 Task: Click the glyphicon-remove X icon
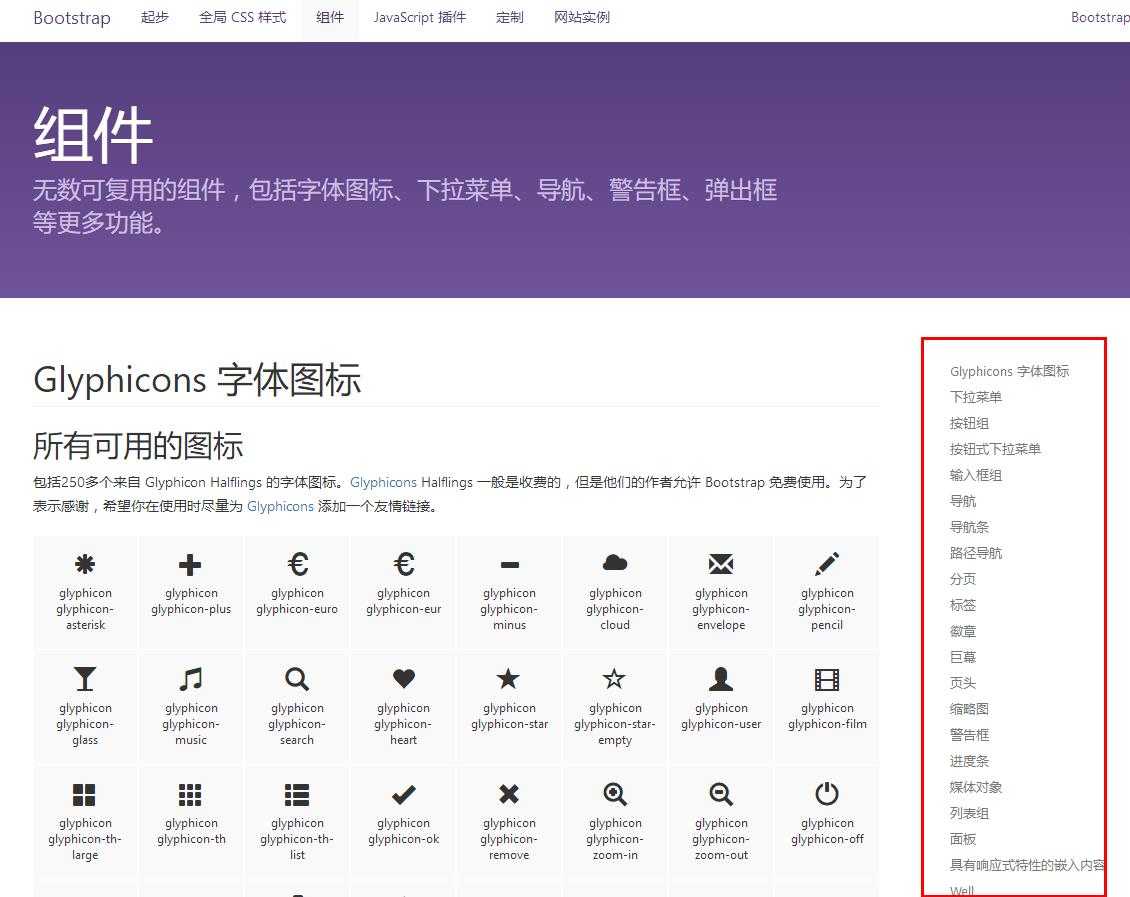point(509,794)
